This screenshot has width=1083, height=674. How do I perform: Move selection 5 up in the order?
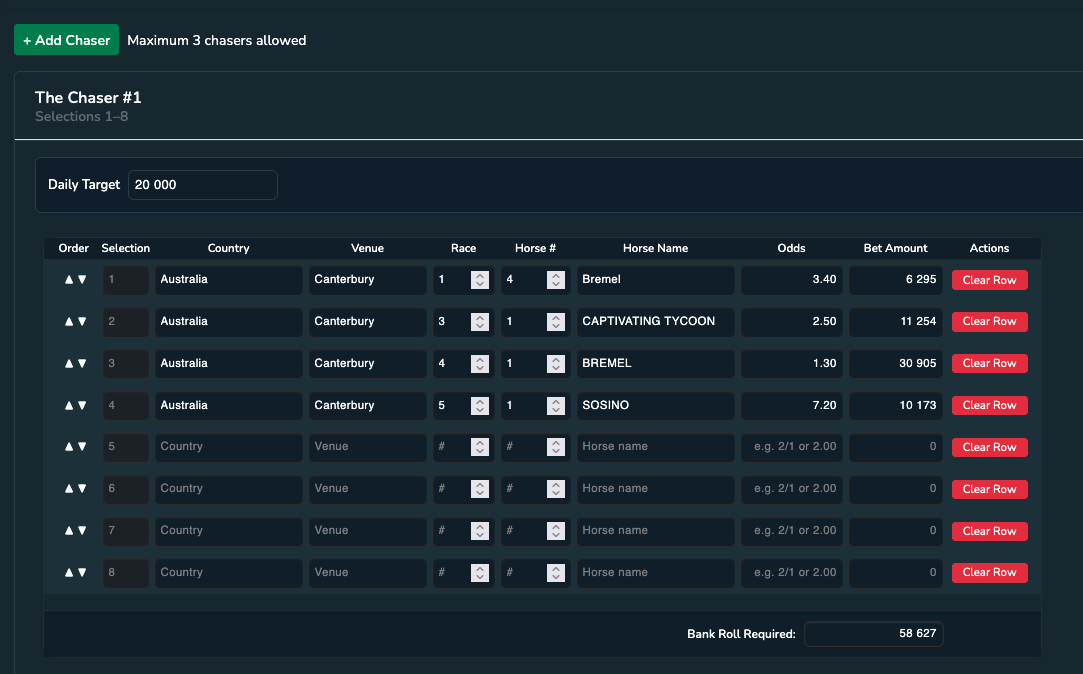pyautogui.click(x=69, y=447)
